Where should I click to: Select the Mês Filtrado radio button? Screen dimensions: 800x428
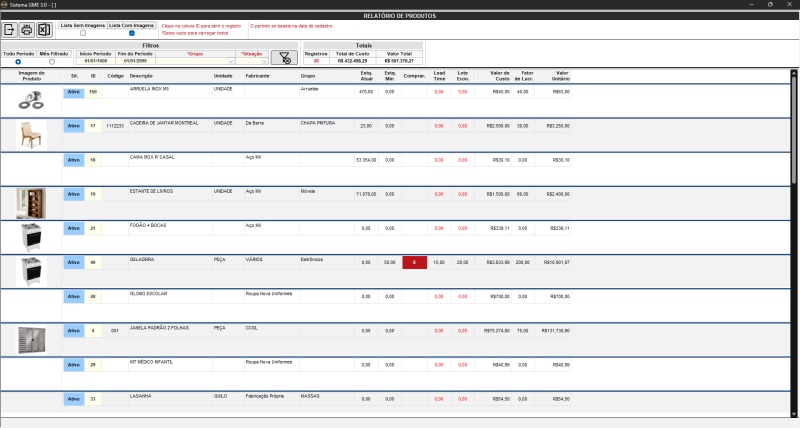click(52, 61)
